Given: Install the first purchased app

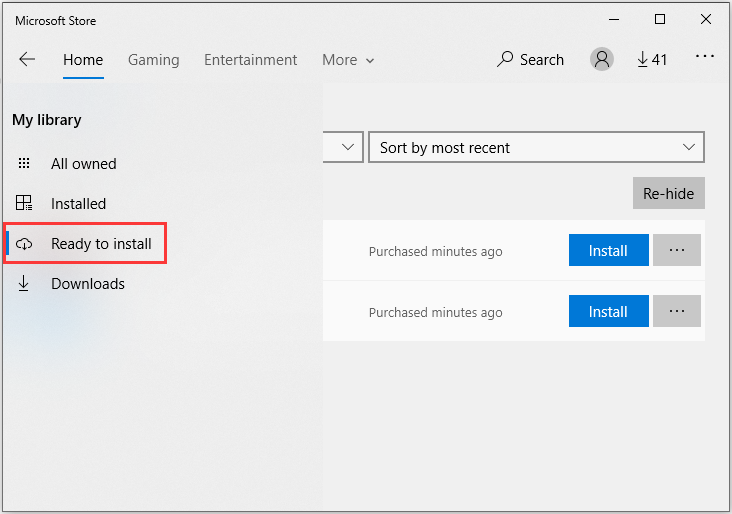Looking at the screenshot, I should click(608, 251).
